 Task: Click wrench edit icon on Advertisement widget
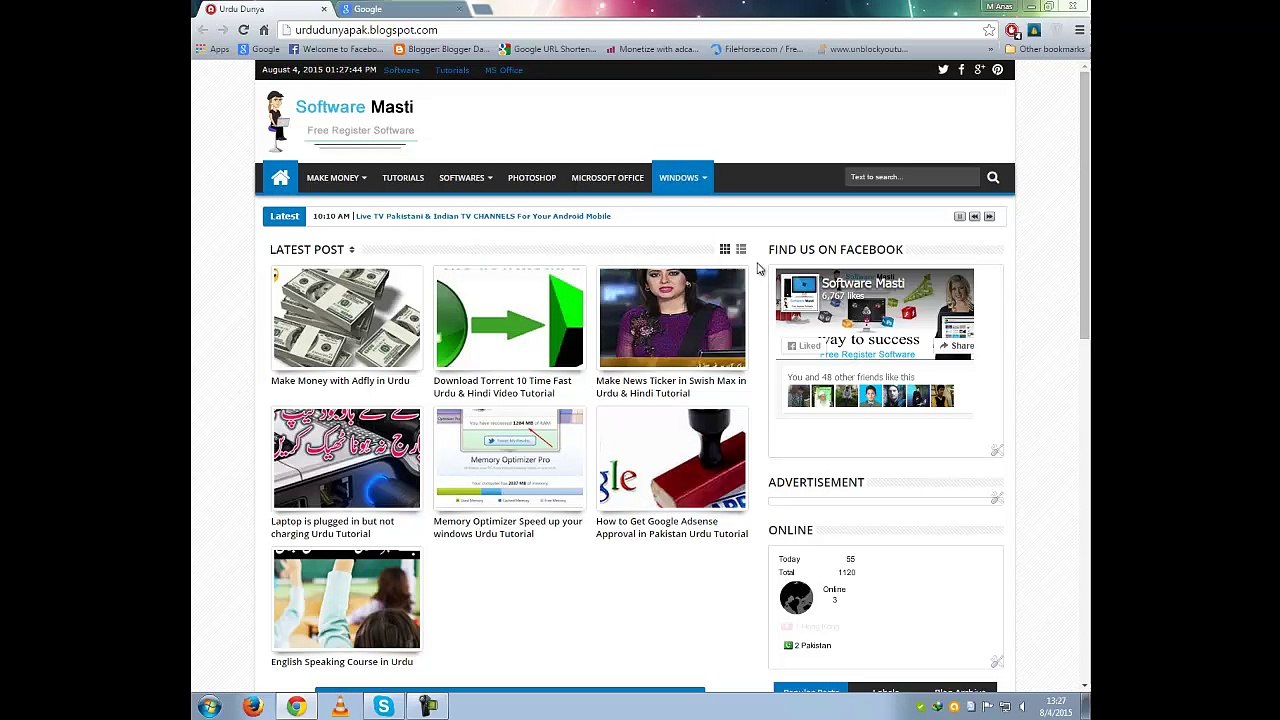click(997, 497)
